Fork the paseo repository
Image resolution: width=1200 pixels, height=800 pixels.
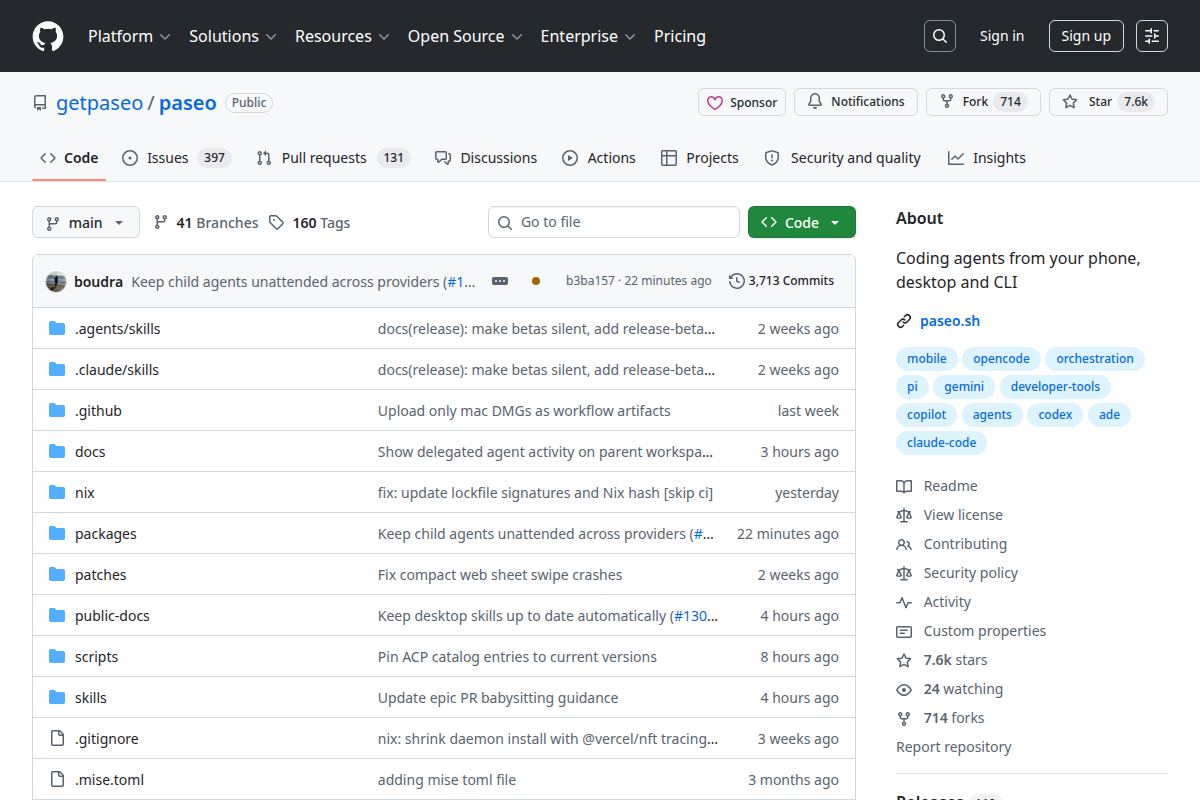coord(983,102)
